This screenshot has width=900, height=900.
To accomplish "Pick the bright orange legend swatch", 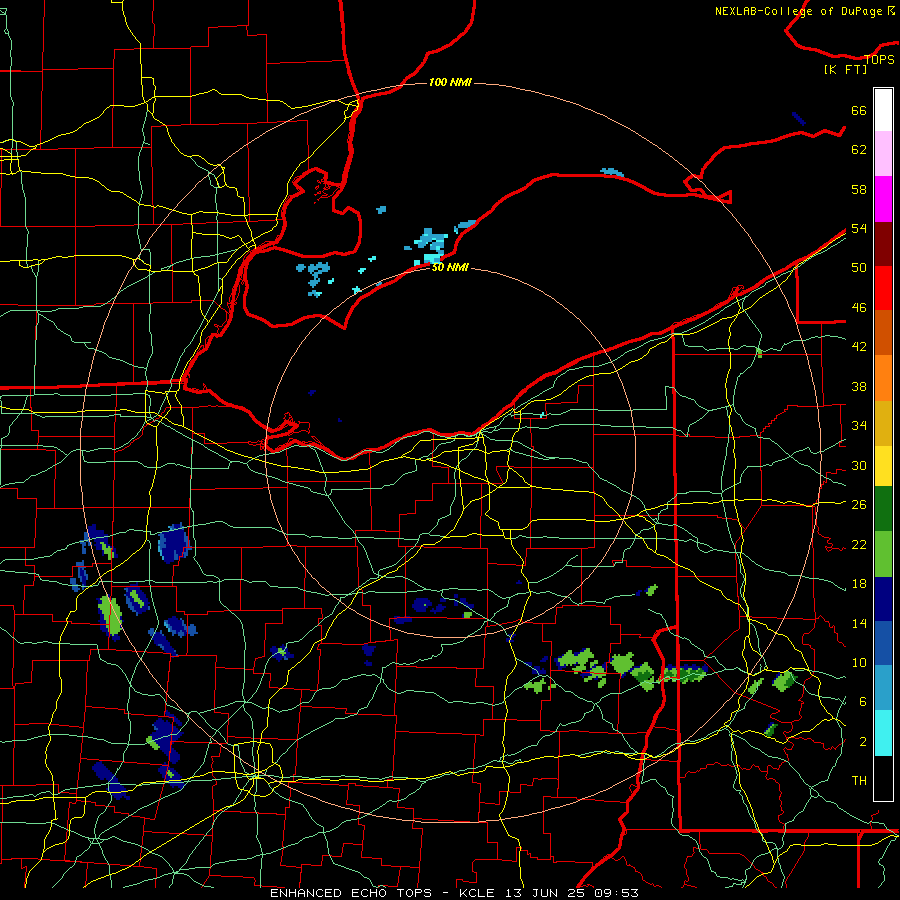I will pyautogui.click(x=883, y=378).
